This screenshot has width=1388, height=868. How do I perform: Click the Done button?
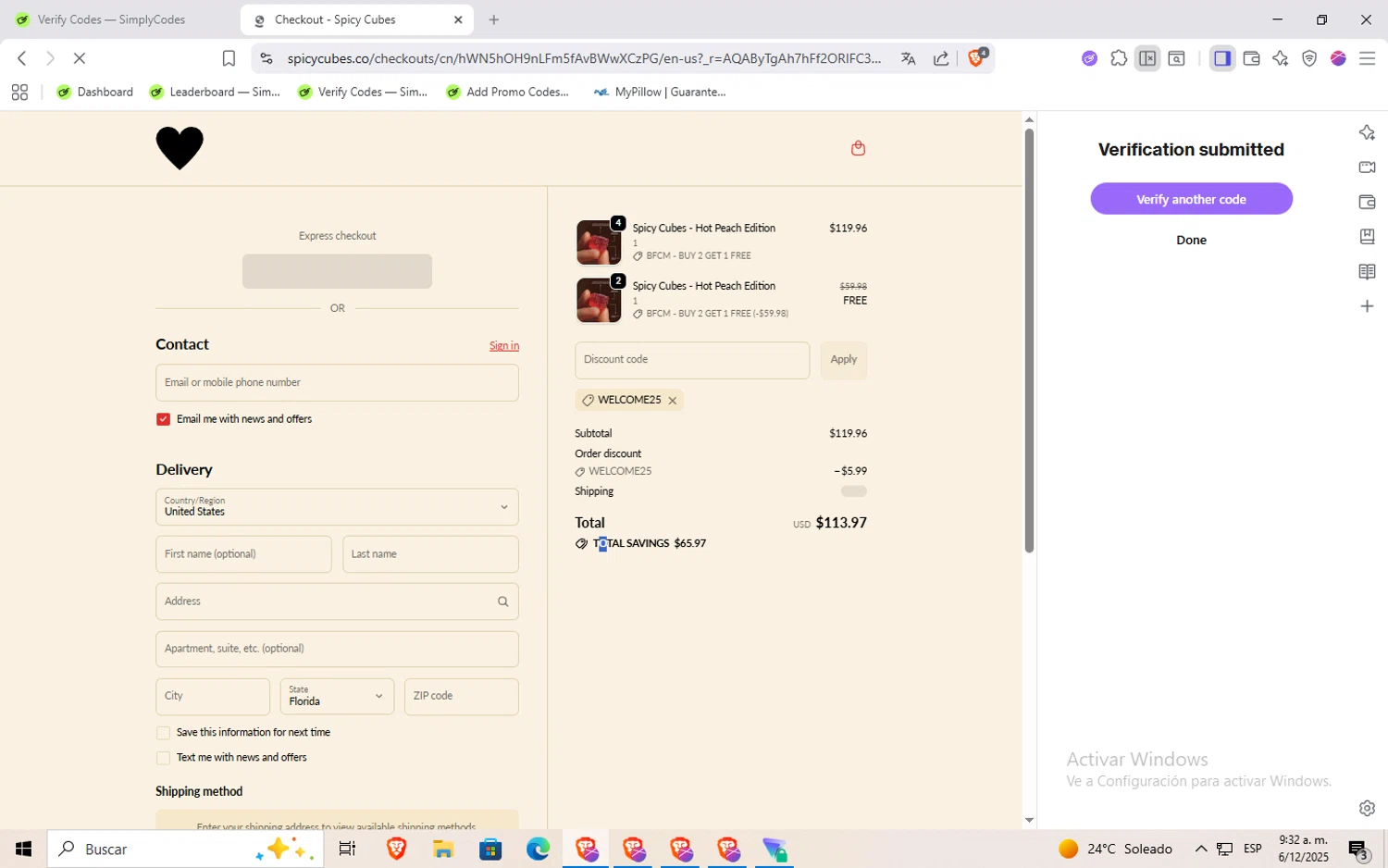point(1191,240)
